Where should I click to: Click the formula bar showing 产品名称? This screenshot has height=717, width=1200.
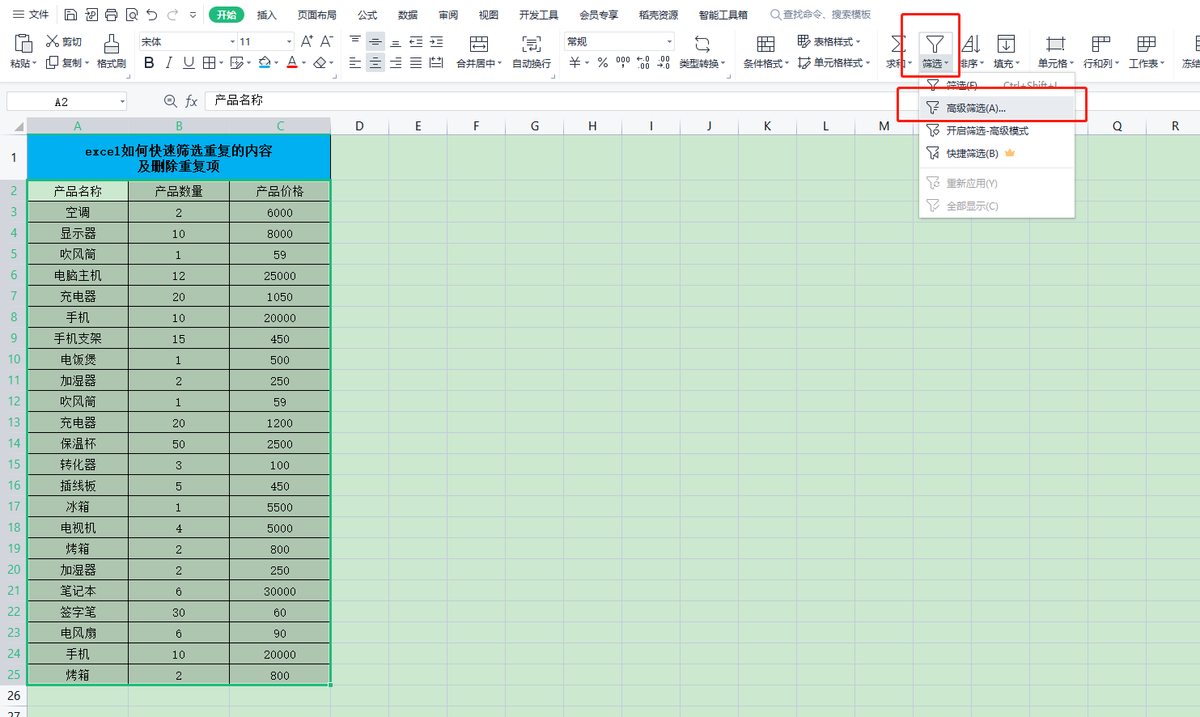coord(700,102)
